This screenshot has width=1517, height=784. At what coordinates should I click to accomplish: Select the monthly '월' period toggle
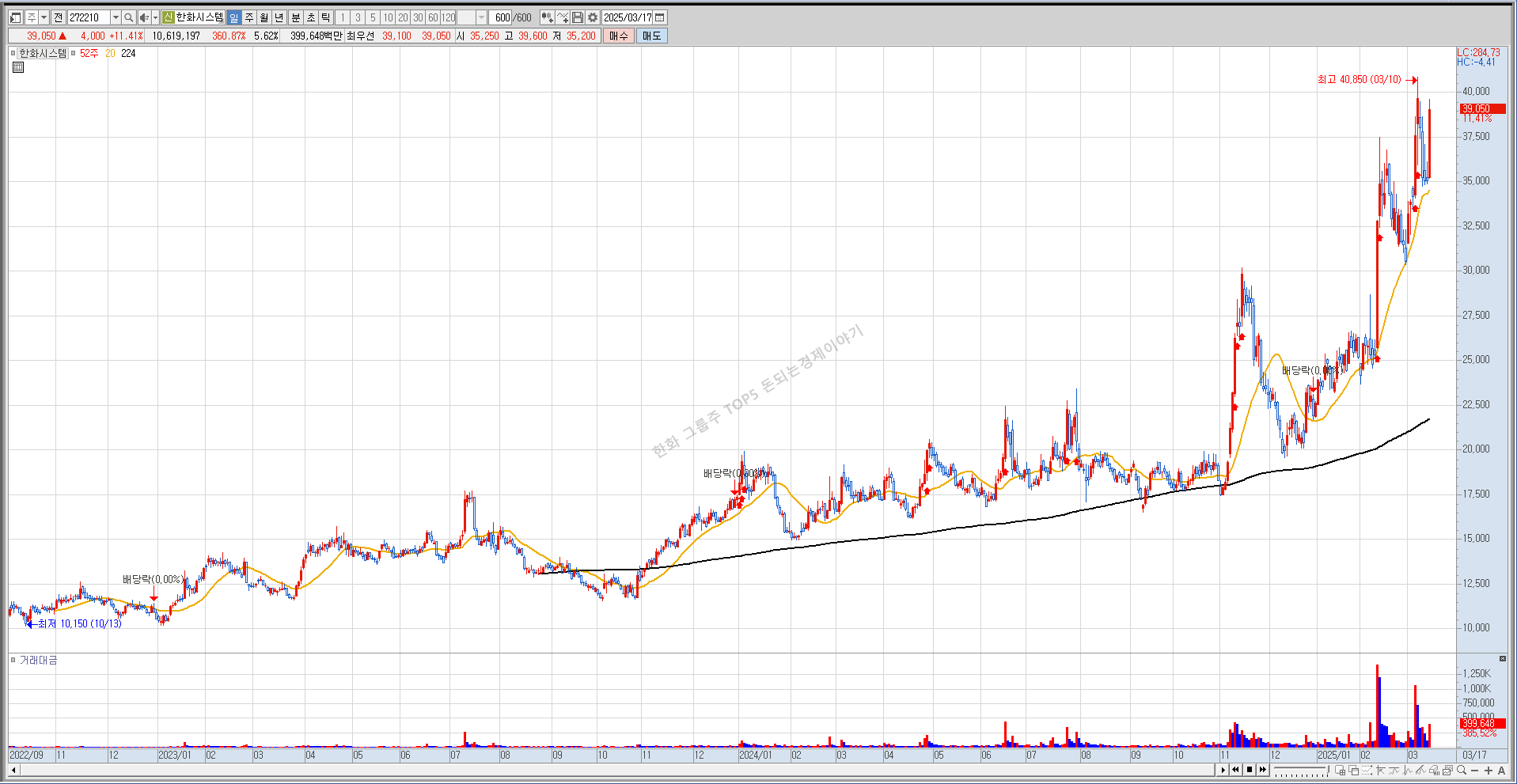coord(264,17)
